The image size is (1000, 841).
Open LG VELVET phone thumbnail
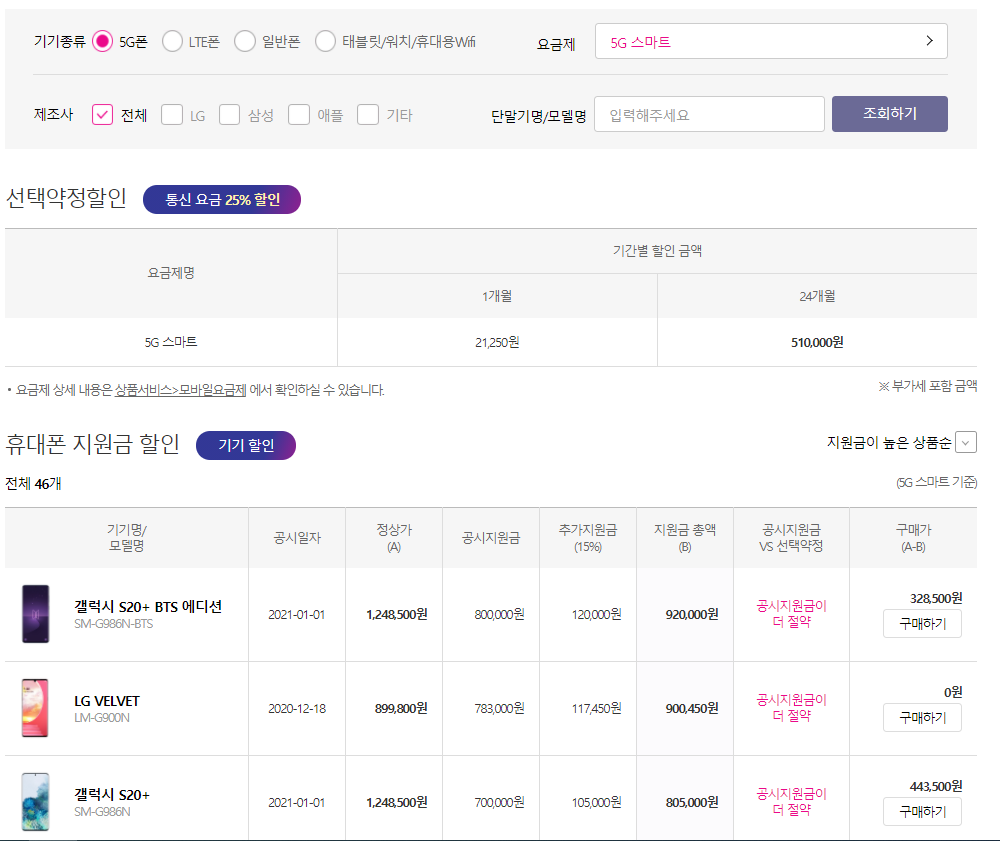(35, 708)
